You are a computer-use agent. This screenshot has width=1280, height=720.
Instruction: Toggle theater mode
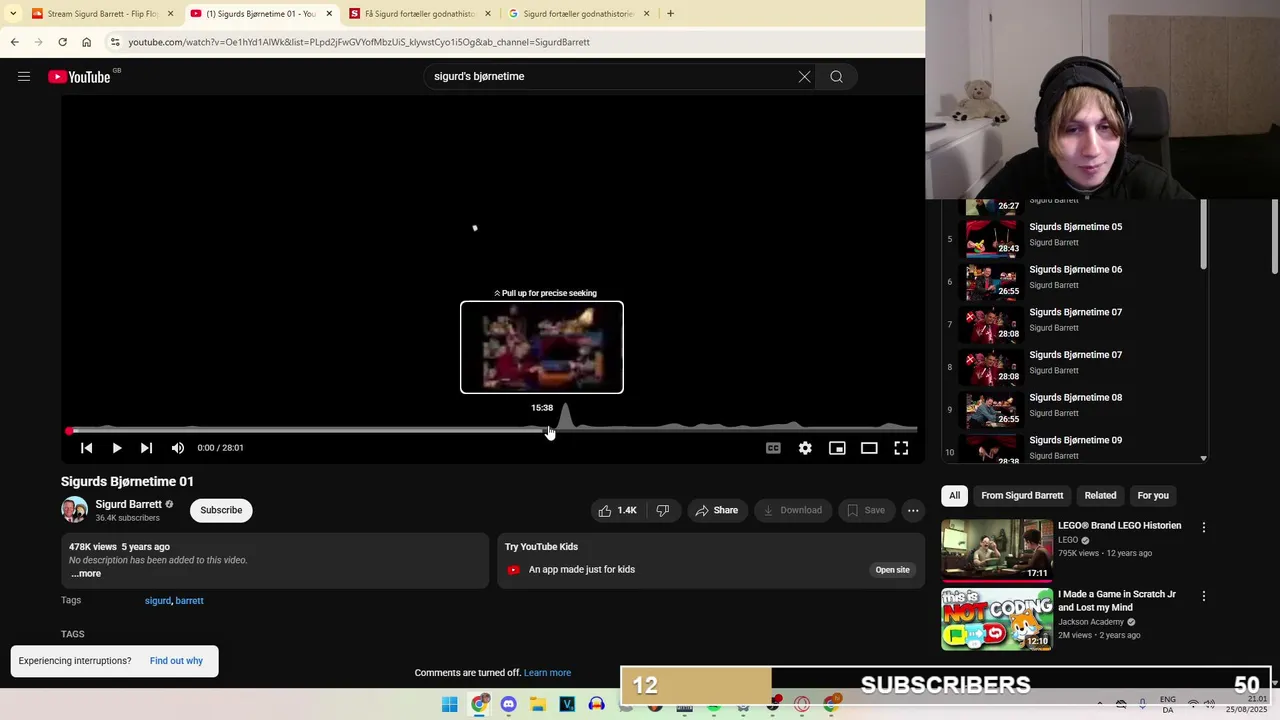(x=869, y=448)
